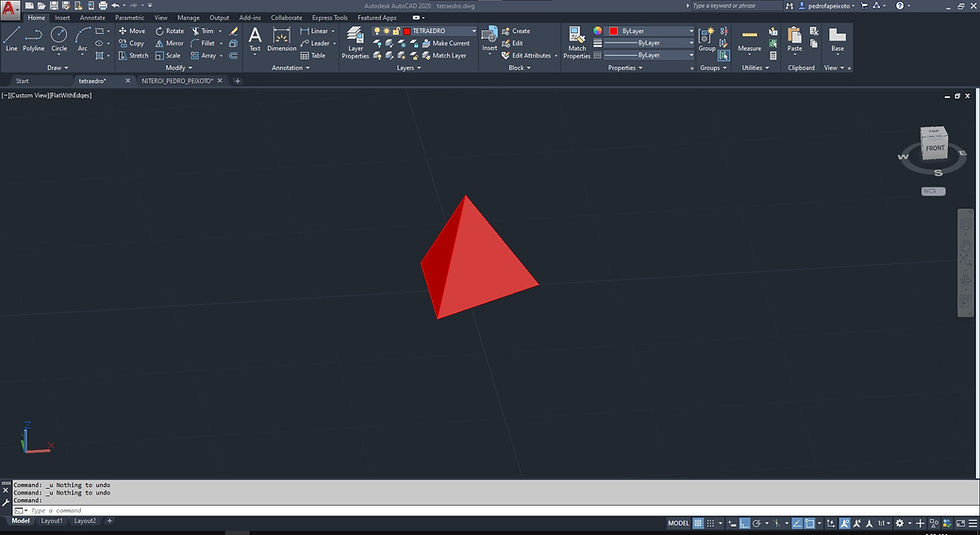Image resolution: width=980 pixels, height=535 pixels.
Task: Switch to the Annotate ribbon tab
Action: pos(92,18)
